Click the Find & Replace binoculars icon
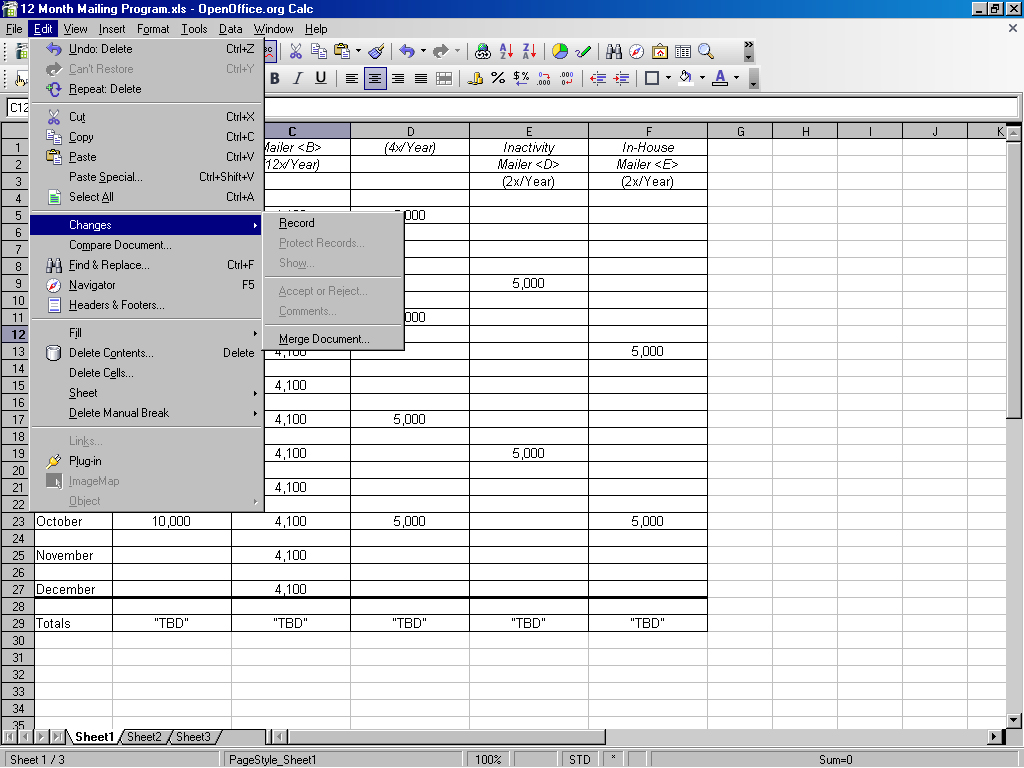The image size is (1024, 768). point(614,51)
